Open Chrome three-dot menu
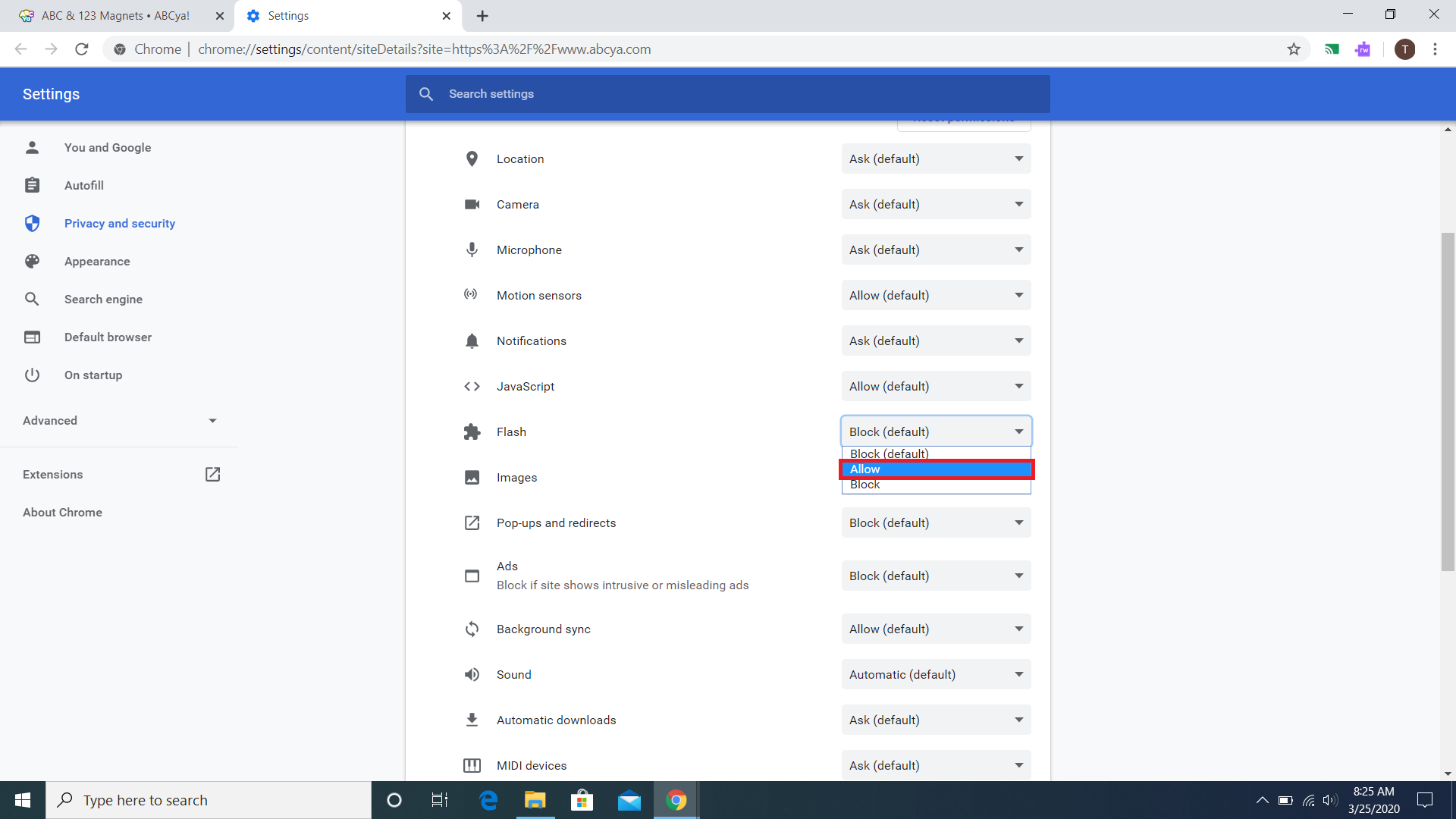Image resolution: width=1456 pixels, height=819 pixels. point(1435,49)
